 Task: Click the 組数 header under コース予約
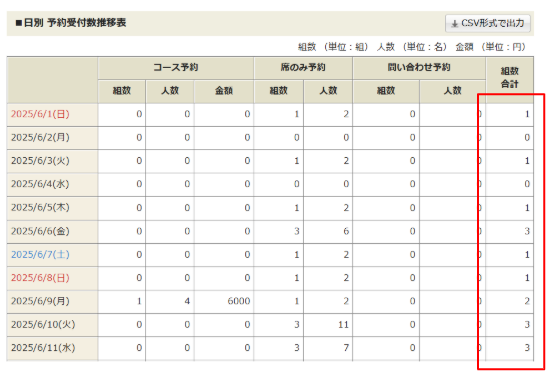coord(122,91)
